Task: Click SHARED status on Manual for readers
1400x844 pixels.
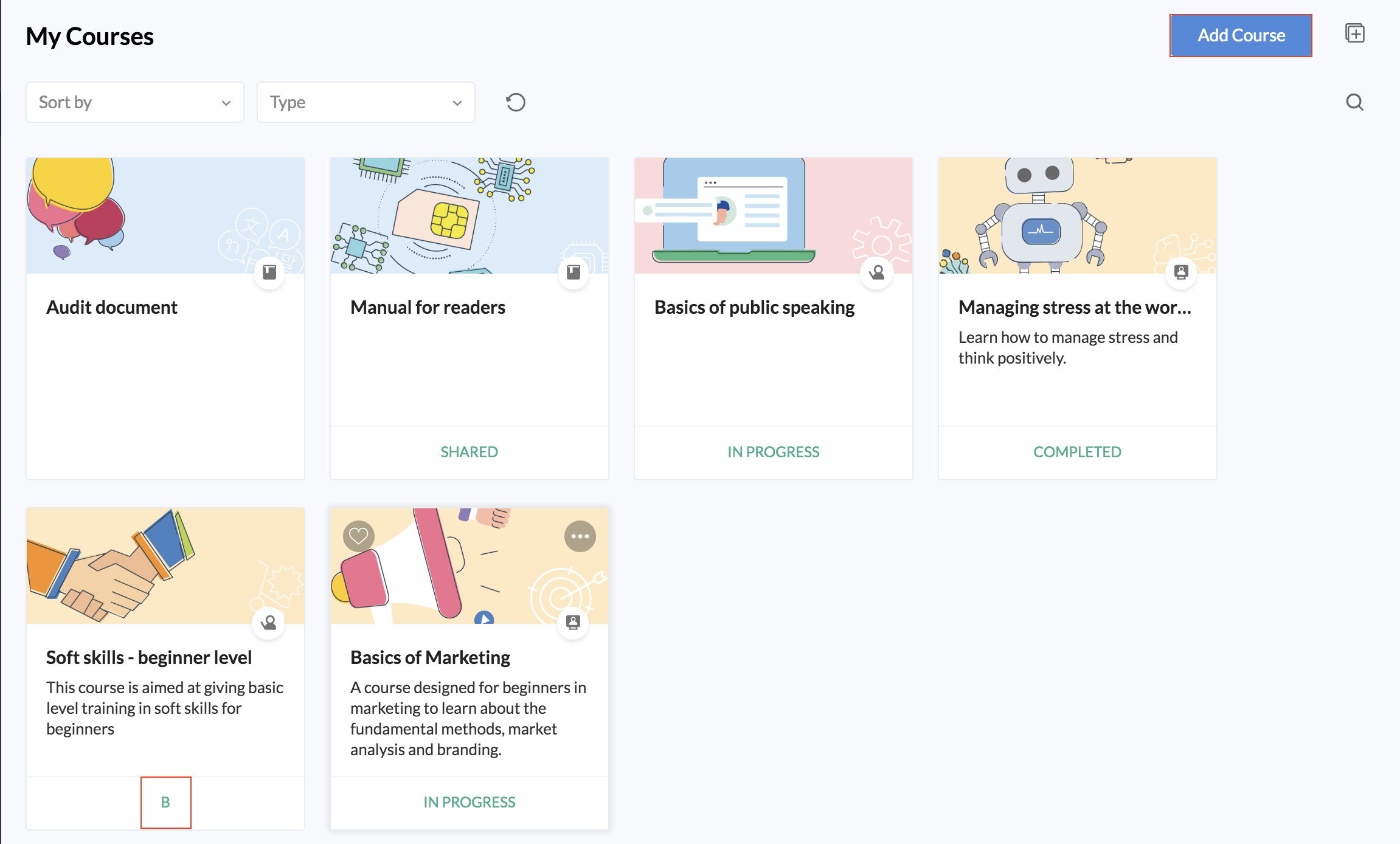Action: [469, 452]
